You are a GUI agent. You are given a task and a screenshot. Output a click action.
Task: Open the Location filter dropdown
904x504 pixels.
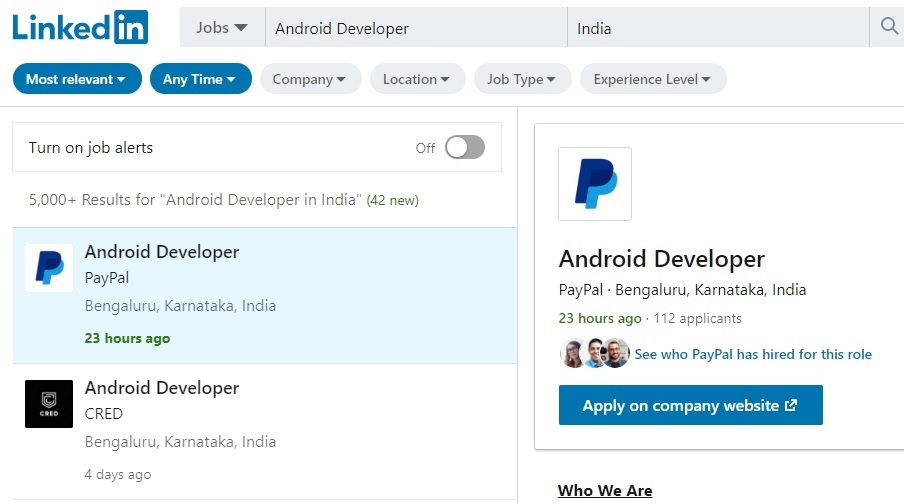(x=417, y=79)
